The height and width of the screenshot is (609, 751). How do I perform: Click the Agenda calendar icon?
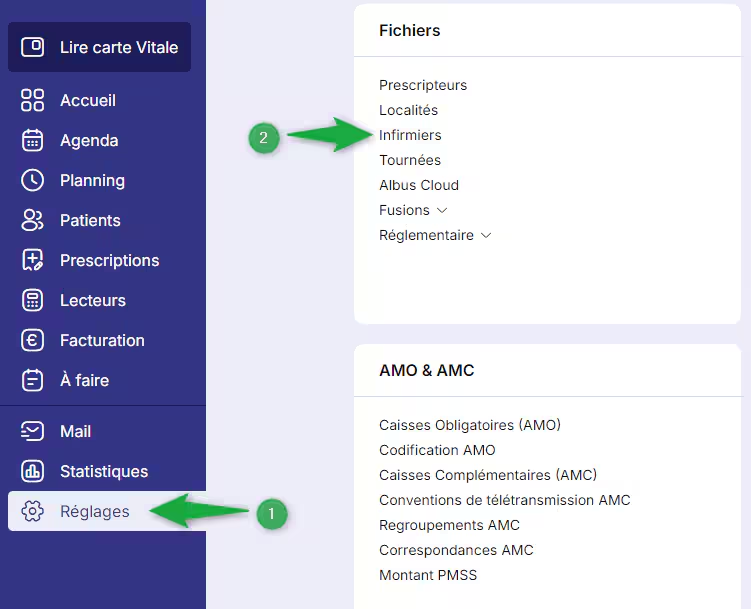click(x=33, y=140)
